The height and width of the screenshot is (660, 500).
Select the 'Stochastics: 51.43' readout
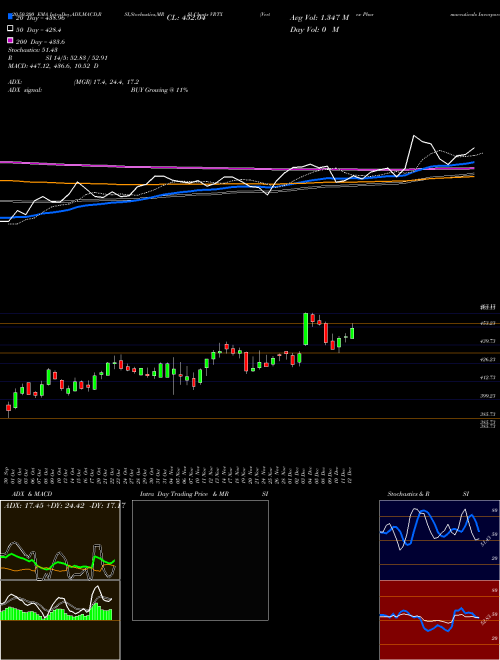click(x=32, y=51)
